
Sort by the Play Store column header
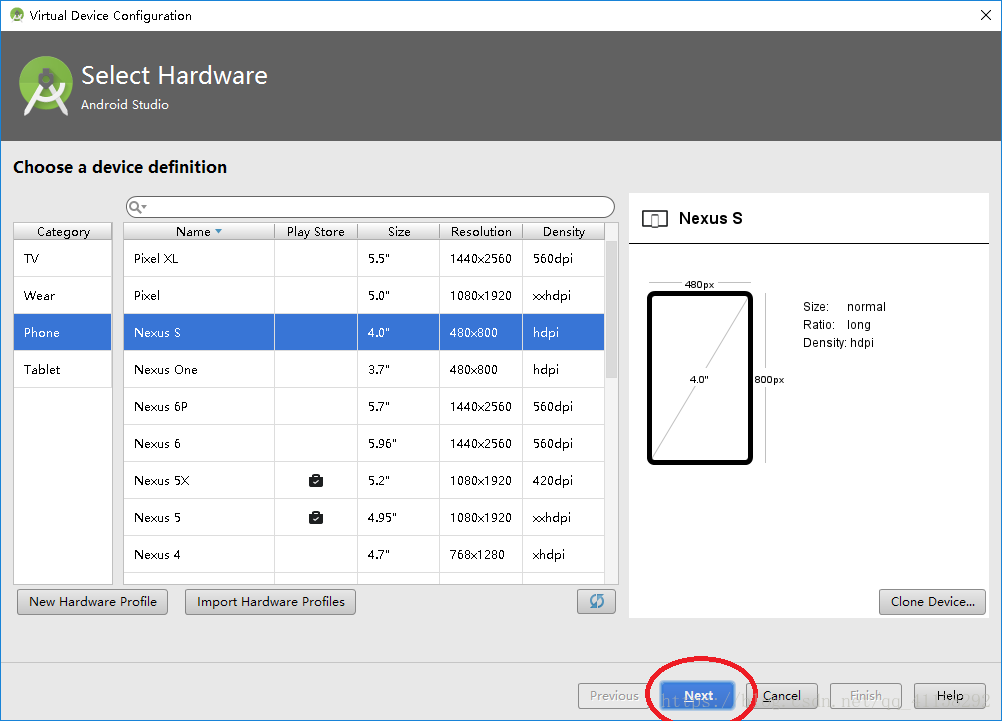click(x=316, y=231)
